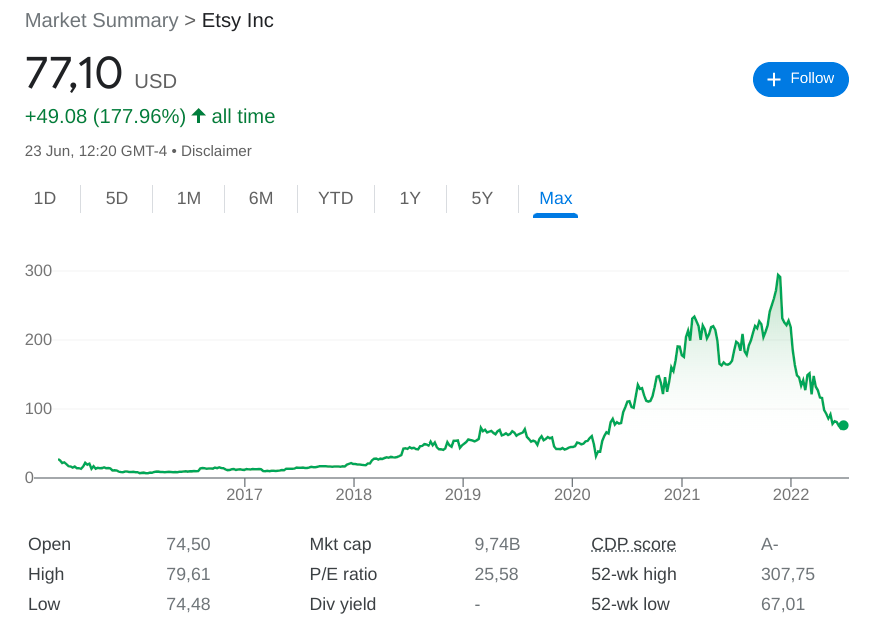Screen dimensions: 891x635
Task: Select the YTD tab
Action: (x=336, y=198)
